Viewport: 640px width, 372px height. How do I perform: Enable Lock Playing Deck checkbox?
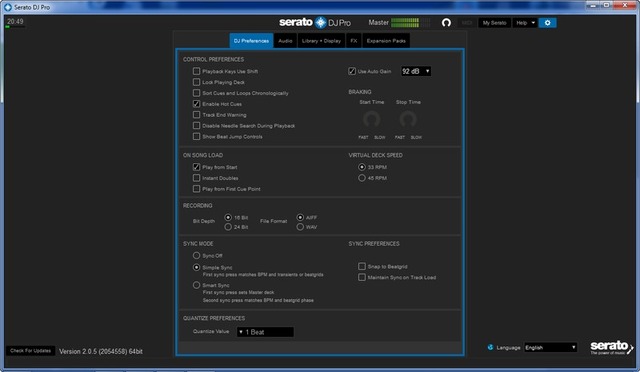pyautogui.click(x=196, y=82)
